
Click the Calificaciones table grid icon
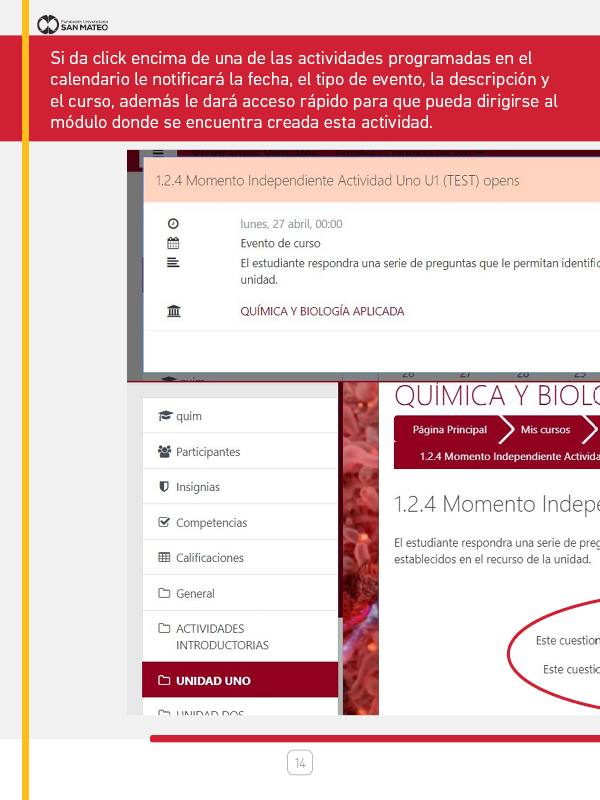click(x=164, y=558)
